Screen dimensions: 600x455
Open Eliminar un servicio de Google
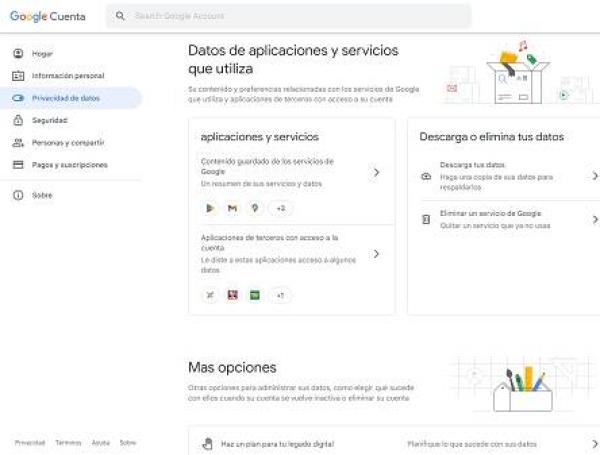pos(510,220)
